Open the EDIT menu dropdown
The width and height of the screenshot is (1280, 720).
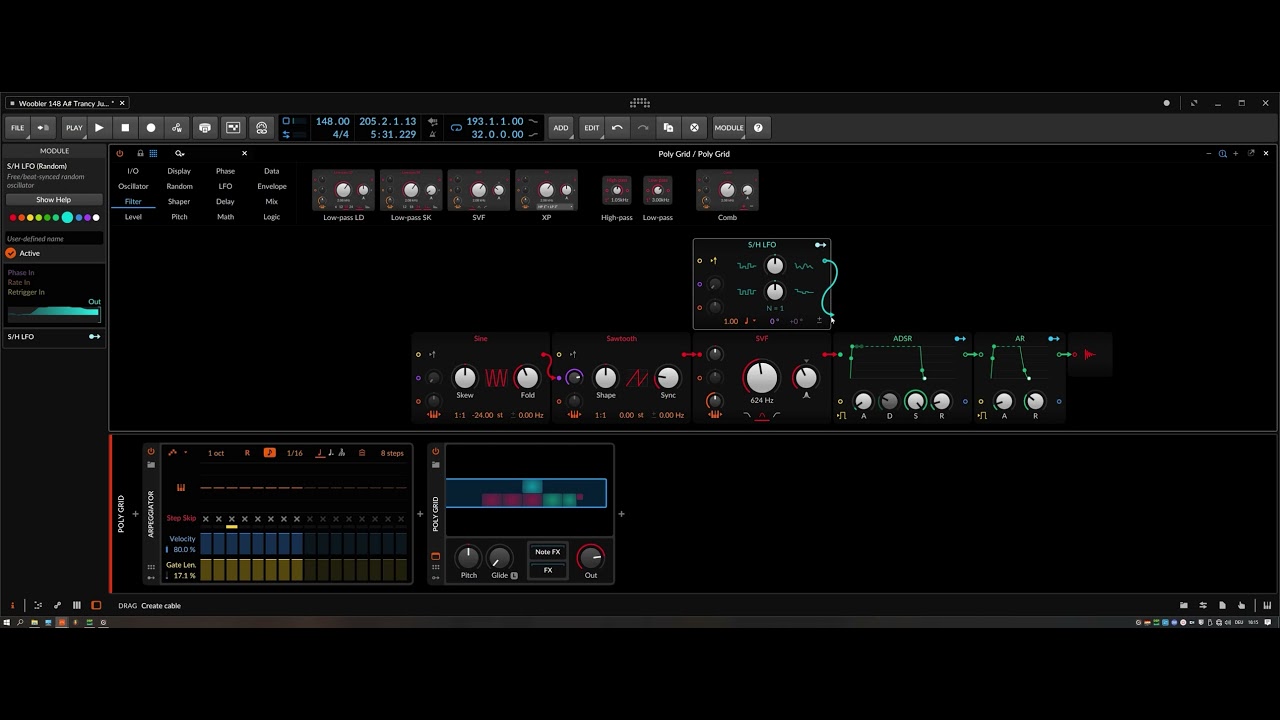pos(592,127)
